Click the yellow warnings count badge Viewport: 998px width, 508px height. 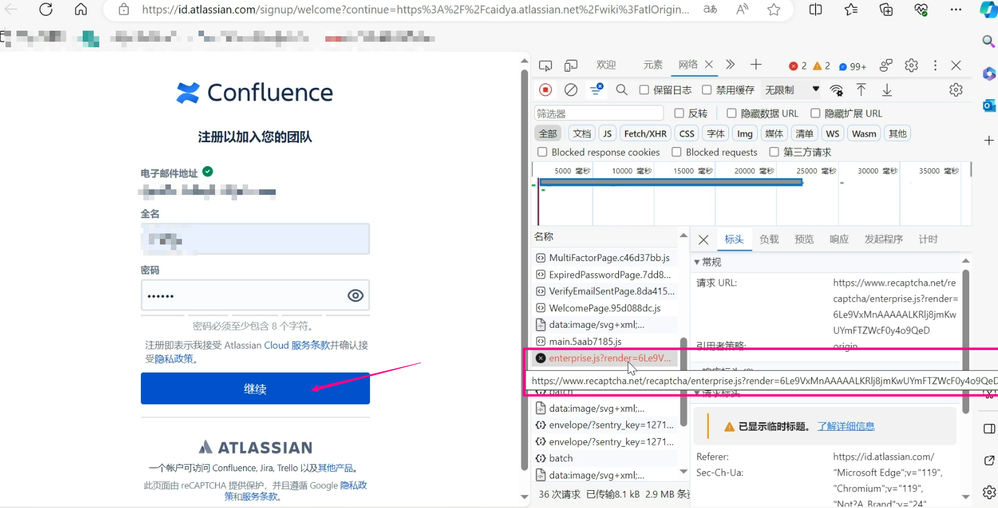[x=822, y=66]
